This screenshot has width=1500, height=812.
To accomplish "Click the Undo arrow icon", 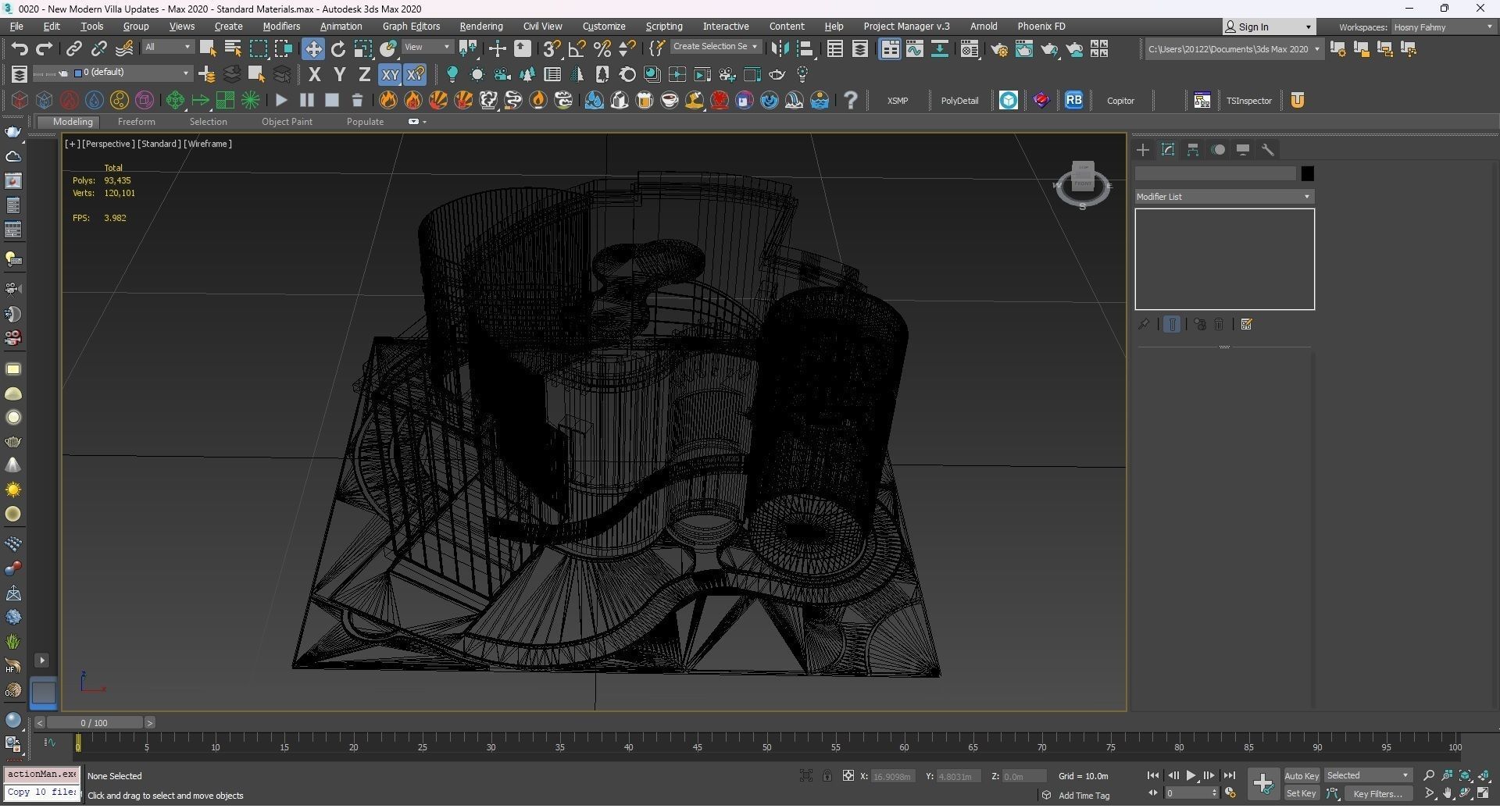I will pyautogui.click(x=20, y=49).
